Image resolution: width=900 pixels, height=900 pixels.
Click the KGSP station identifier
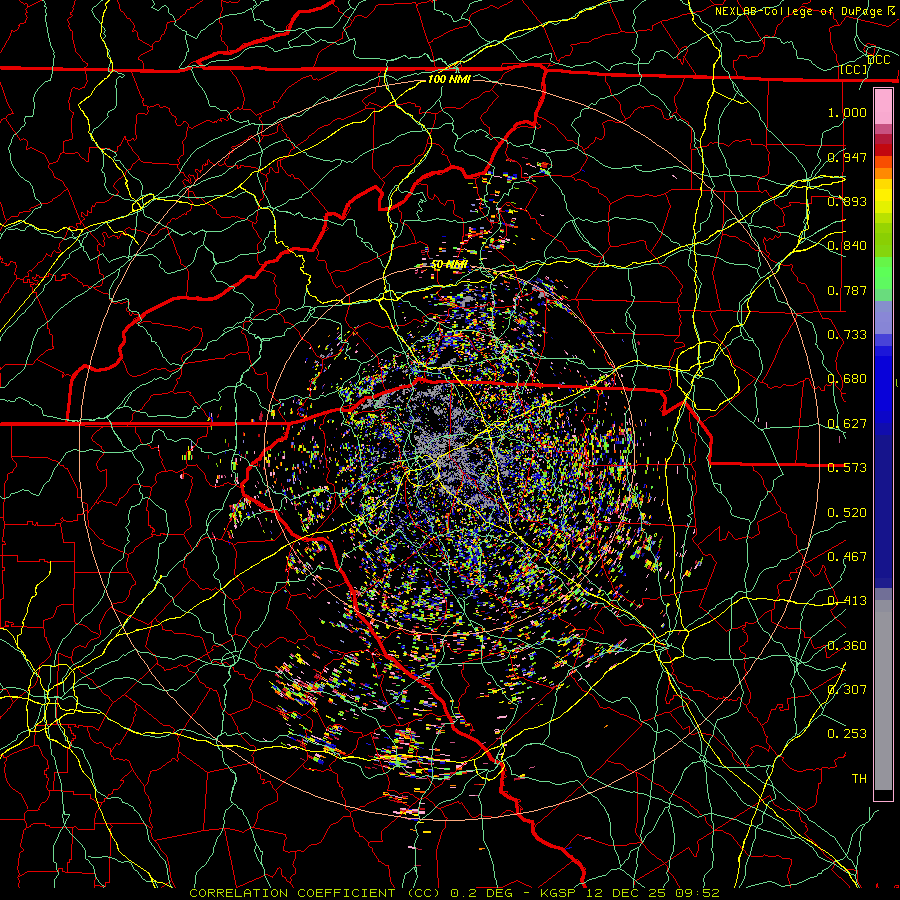[x=560, y=893]
